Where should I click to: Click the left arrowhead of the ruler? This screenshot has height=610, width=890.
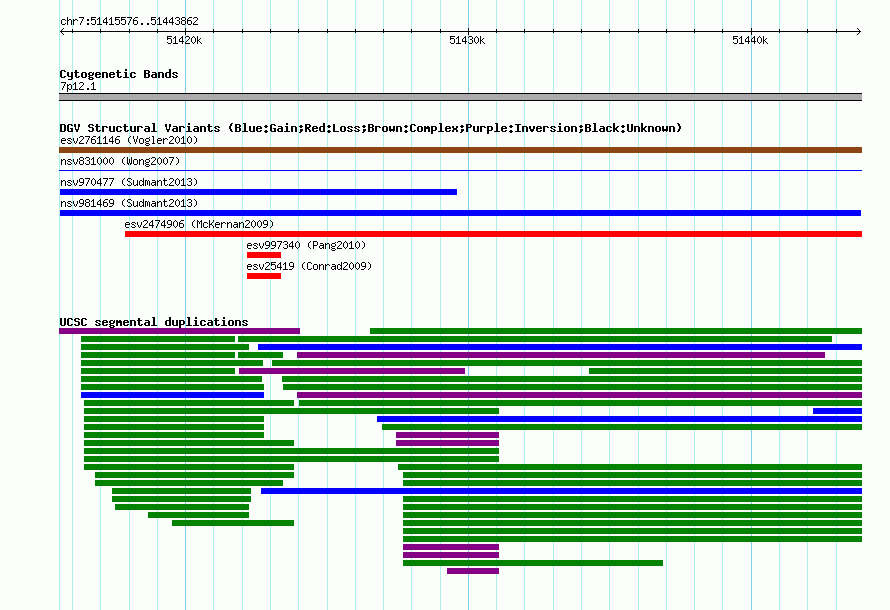click(x=62, y=31)
